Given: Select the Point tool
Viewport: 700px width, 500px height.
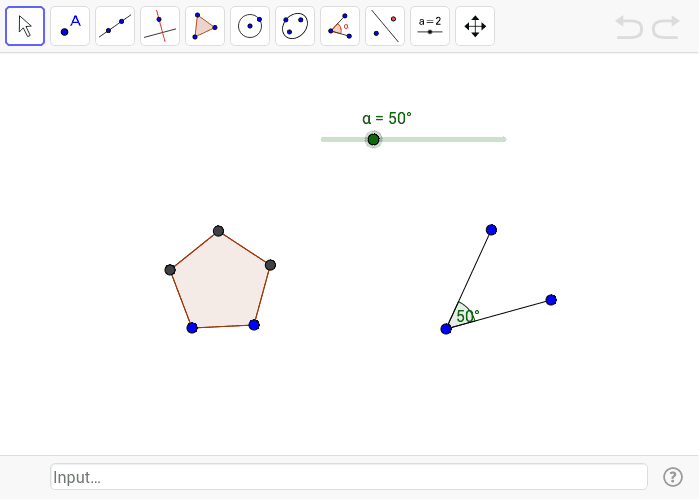Looking at the screenshot, I should pos(70,26).
